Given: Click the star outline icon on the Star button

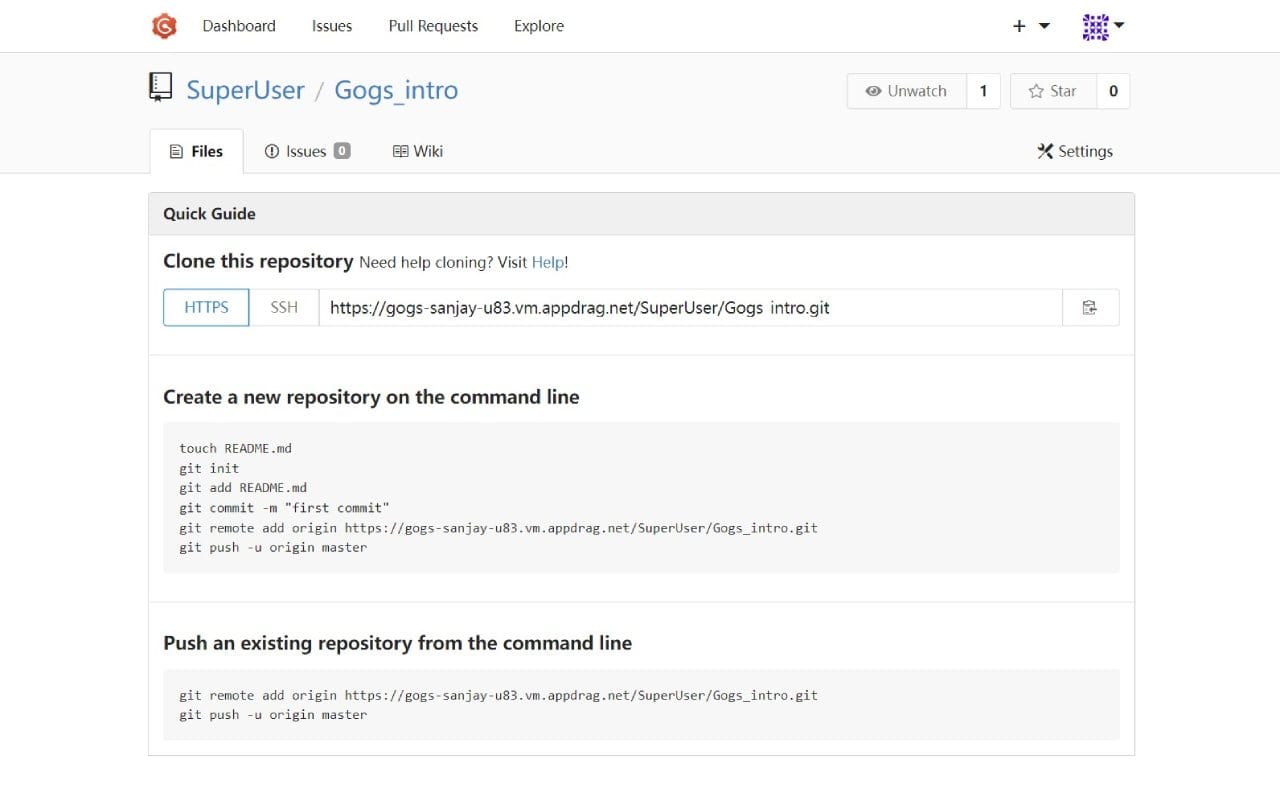Looking at the screenshot, I should point(1038,90).
